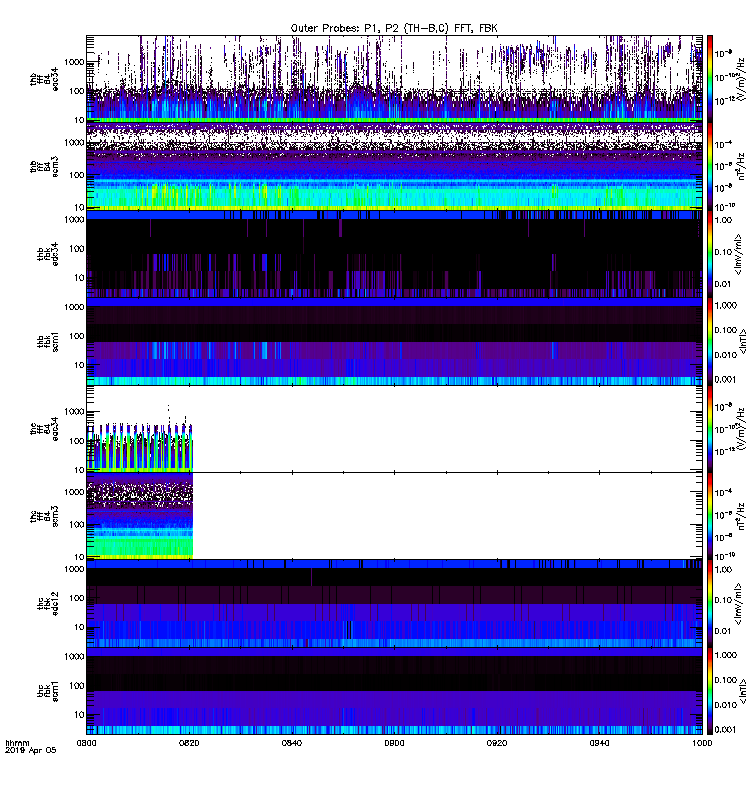Click the 100 y-axis tick of thb scm3 panel
The height and width of the screenshot is (800, 750).
coord(76,175)
